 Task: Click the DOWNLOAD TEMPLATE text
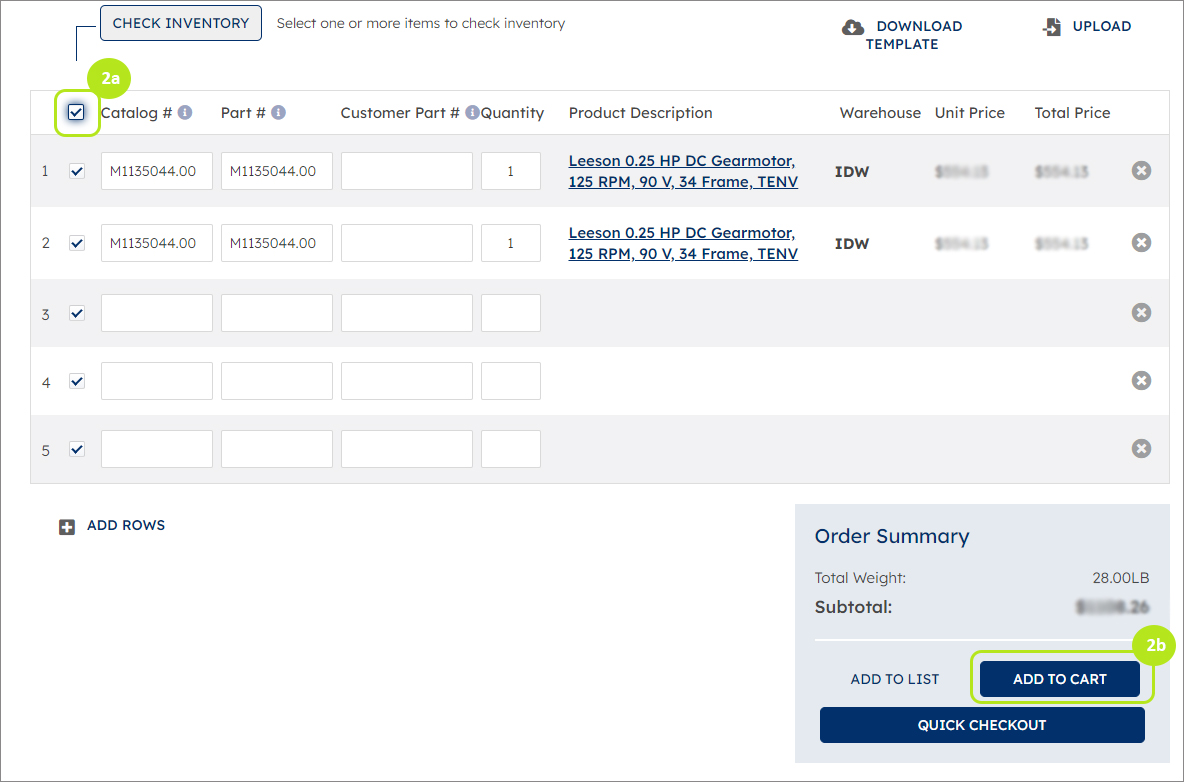pos(914,35)
